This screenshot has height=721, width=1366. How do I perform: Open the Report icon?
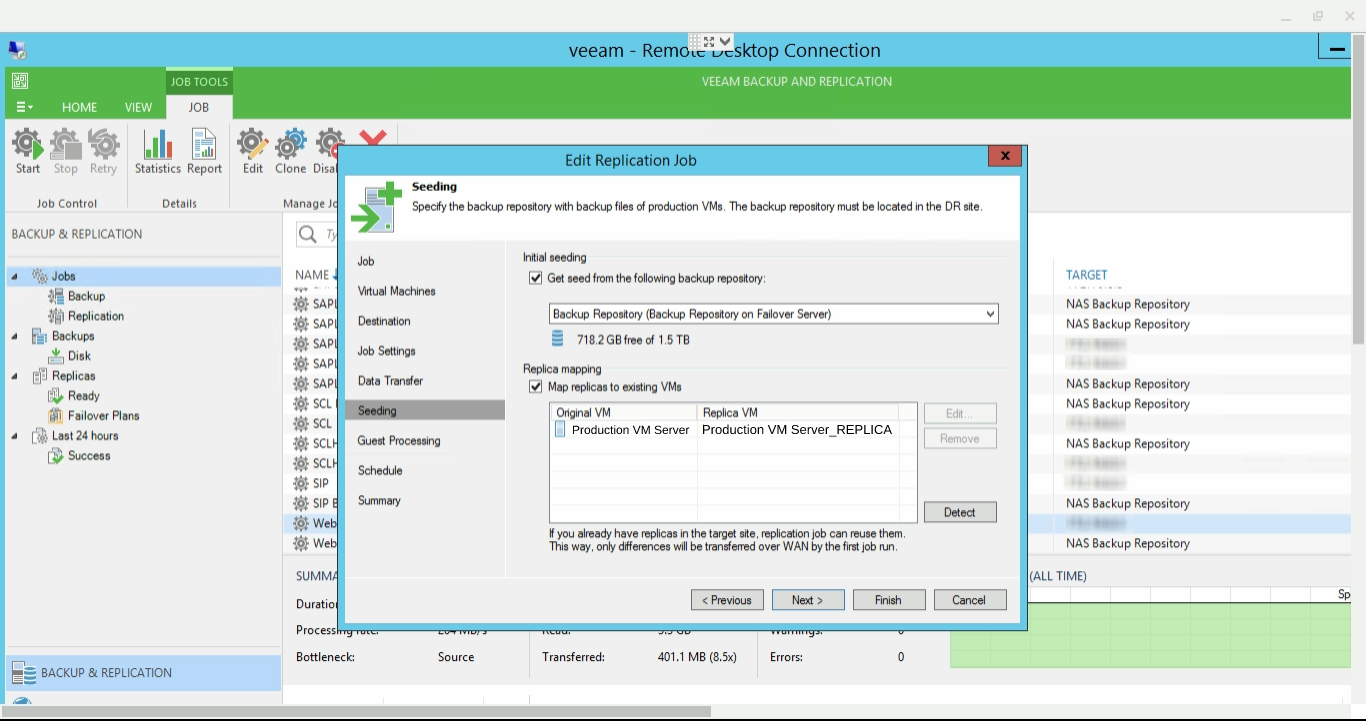204,150
